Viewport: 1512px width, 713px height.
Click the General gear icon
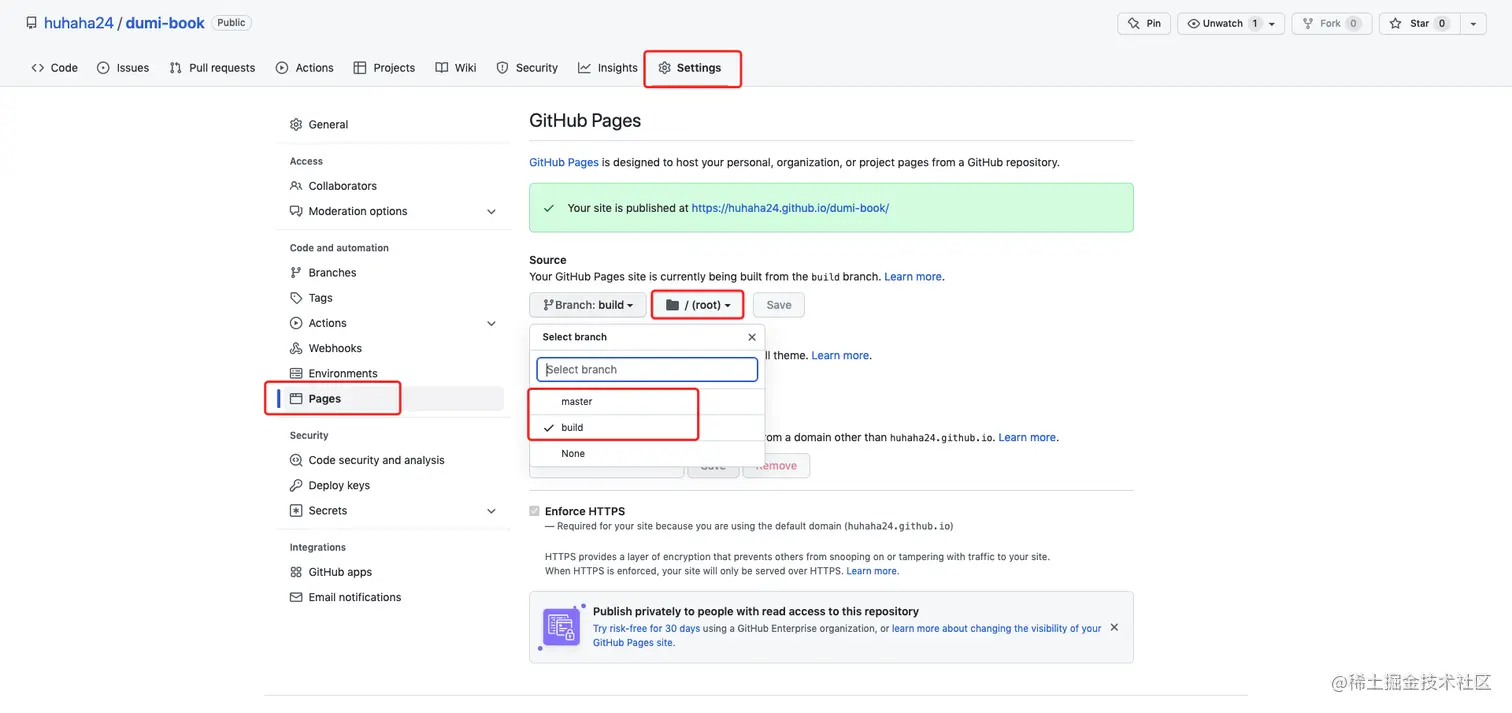pos(296,125)
